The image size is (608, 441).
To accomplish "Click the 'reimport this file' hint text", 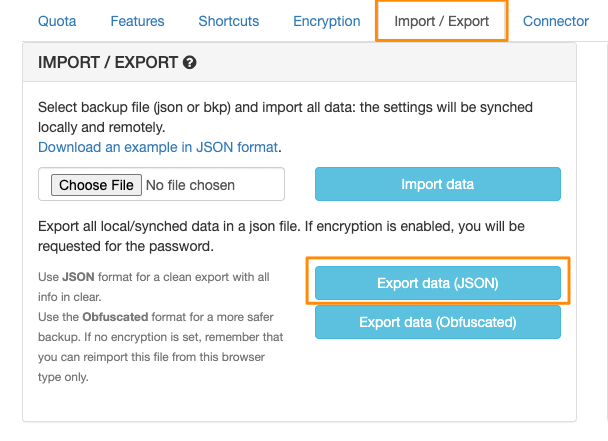I will tap(151, 357).
